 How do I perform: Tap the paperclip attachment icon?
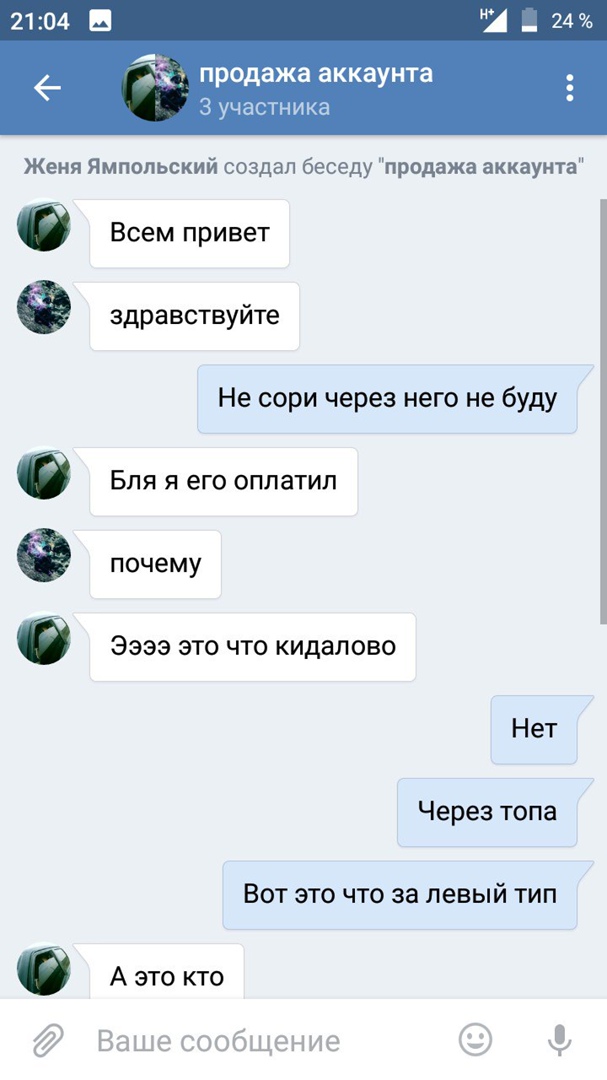pos(48,1040)
